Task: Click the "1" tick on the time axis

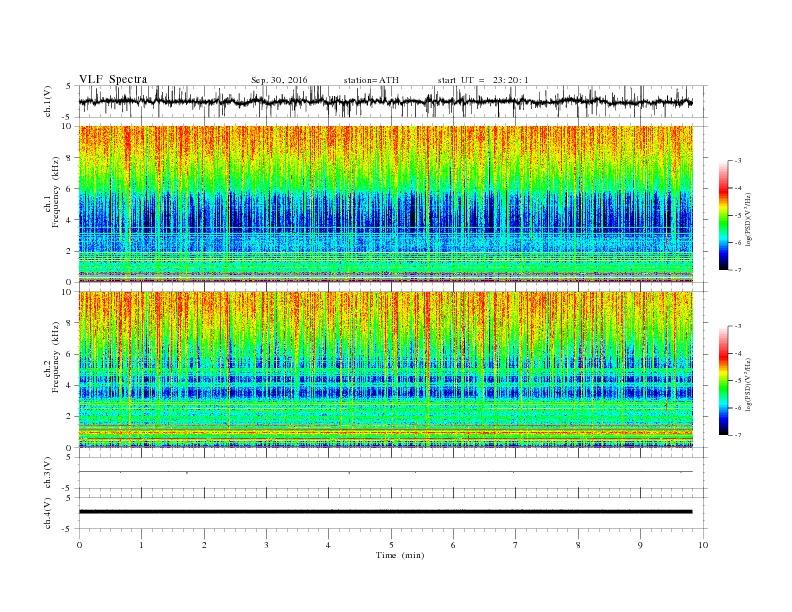Action: 141,545
